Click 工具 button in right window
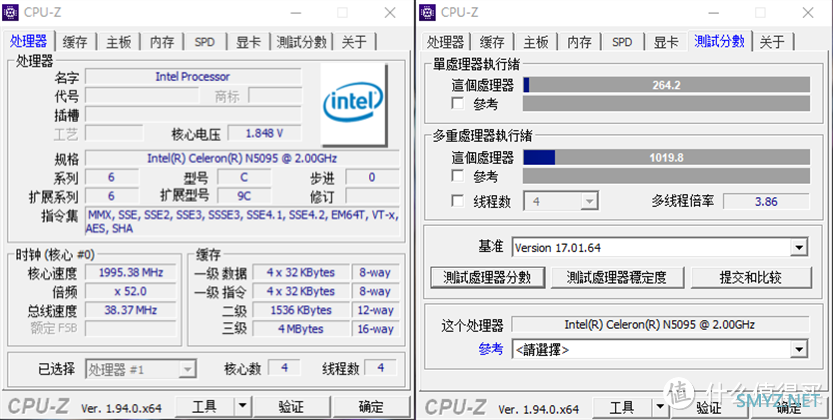Viewport: 833px width, 420px height. pos(622,408)
